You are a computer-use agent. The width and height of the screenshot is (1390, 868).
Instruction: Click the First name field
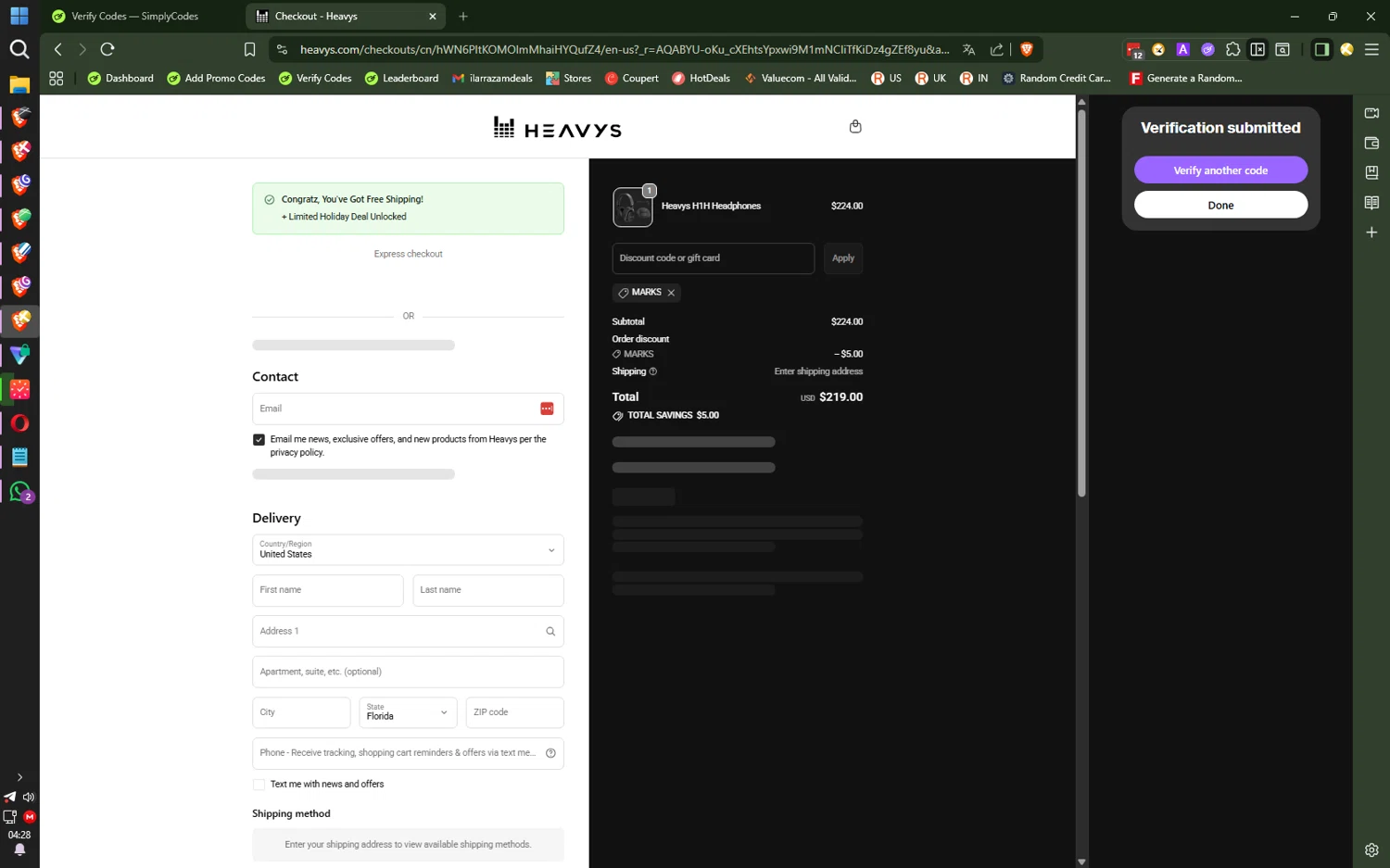tap(327, 591)
